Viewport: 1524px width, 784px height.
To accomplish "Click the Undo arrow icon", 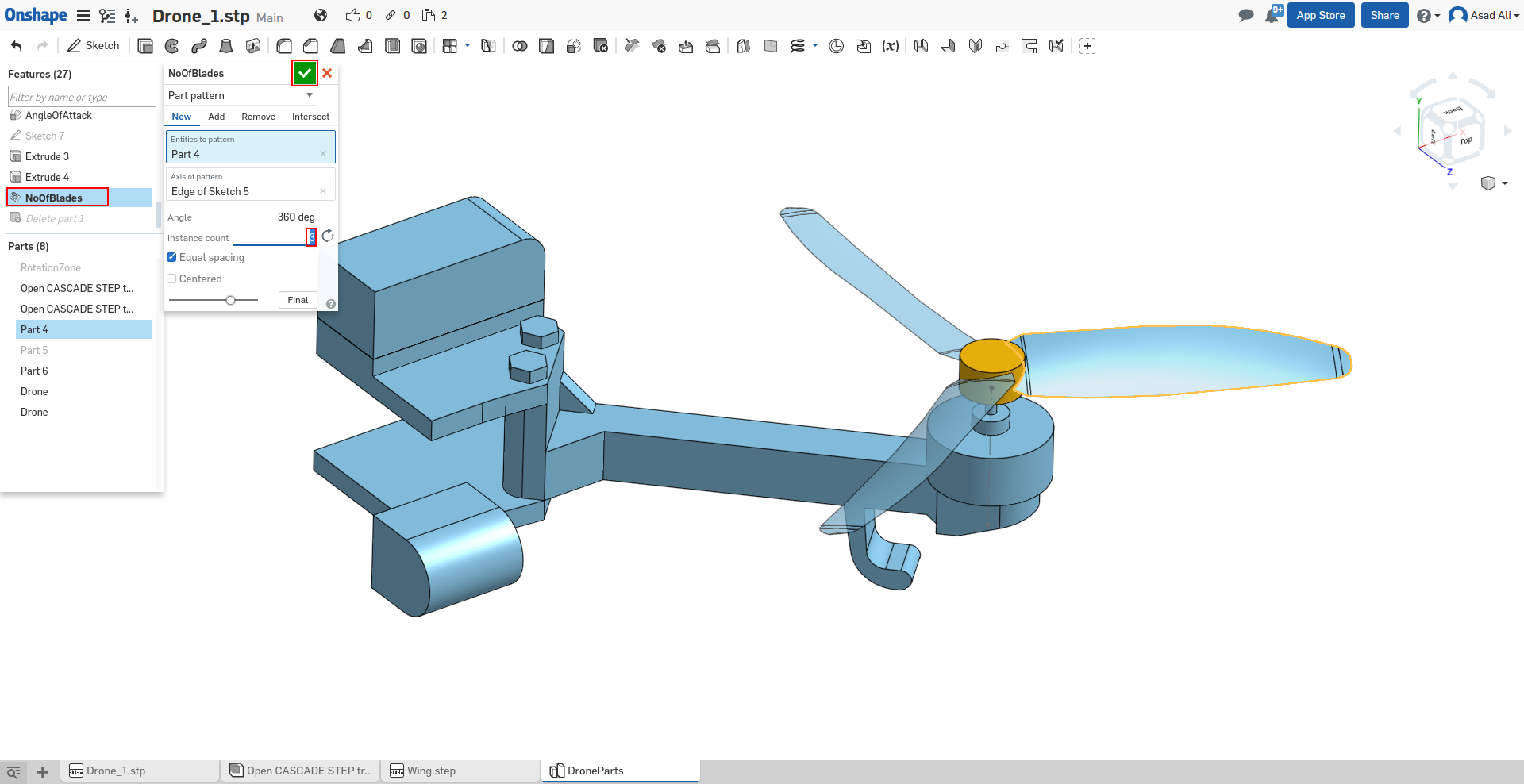I will [17, 46].
